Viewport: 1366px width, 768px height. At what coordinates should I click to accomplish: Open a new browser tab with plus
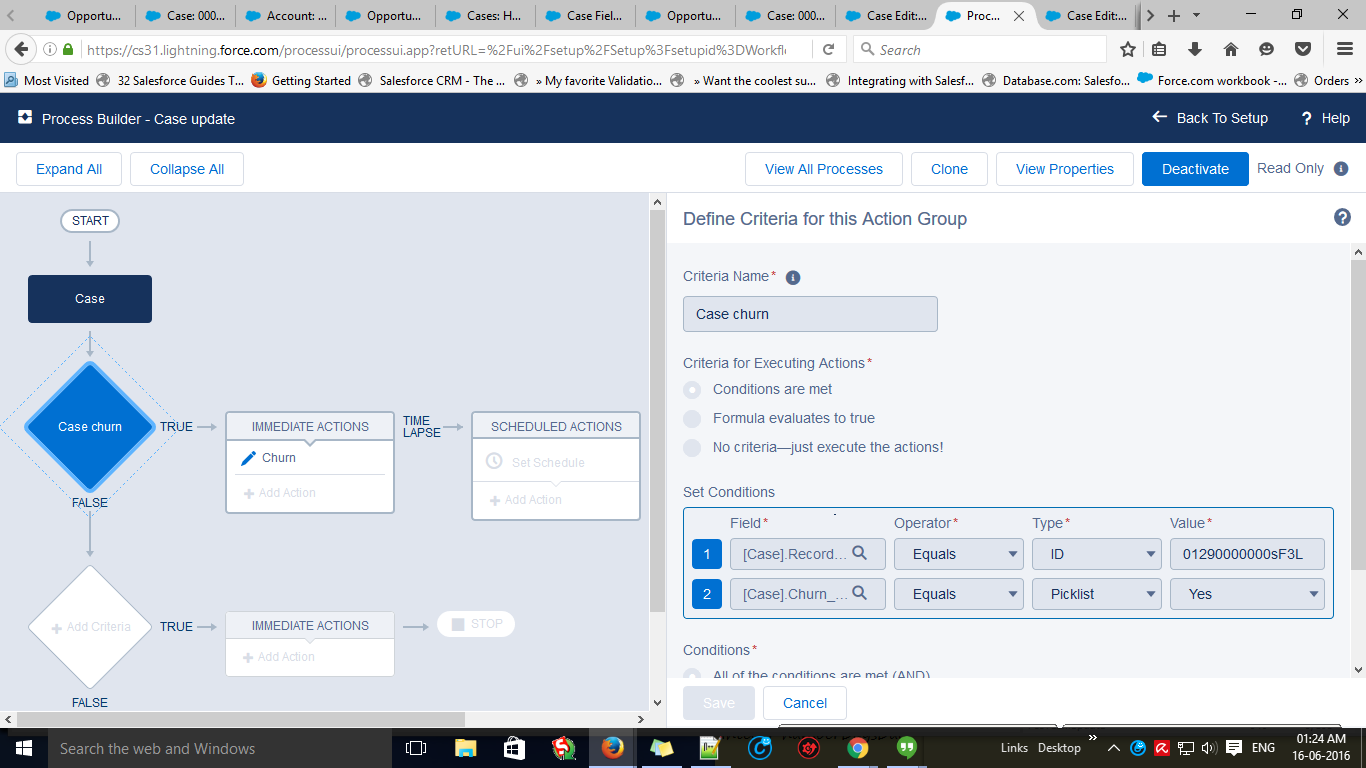tap(1174, 16)
